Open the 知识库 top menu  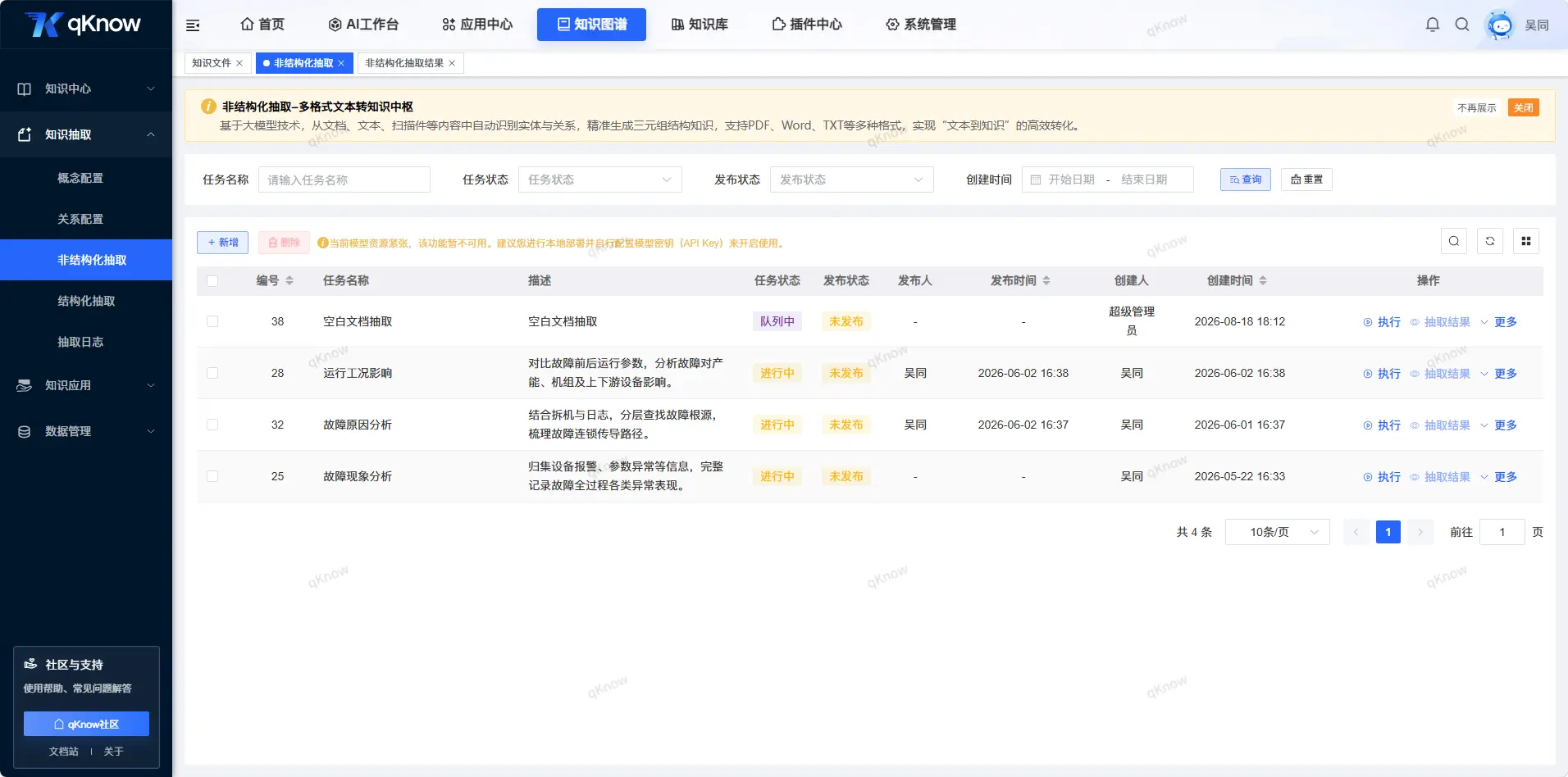(700, 25)
